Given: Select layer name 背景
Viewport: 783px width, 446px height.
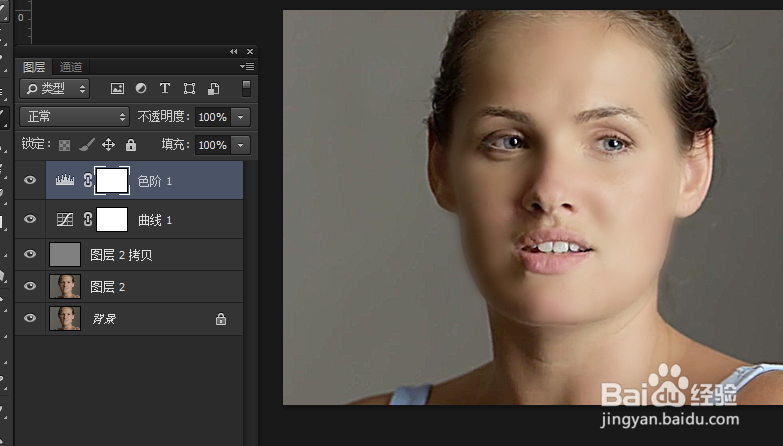Looking at the screenshot, I should pyautogui.click(x=104, y=319).
